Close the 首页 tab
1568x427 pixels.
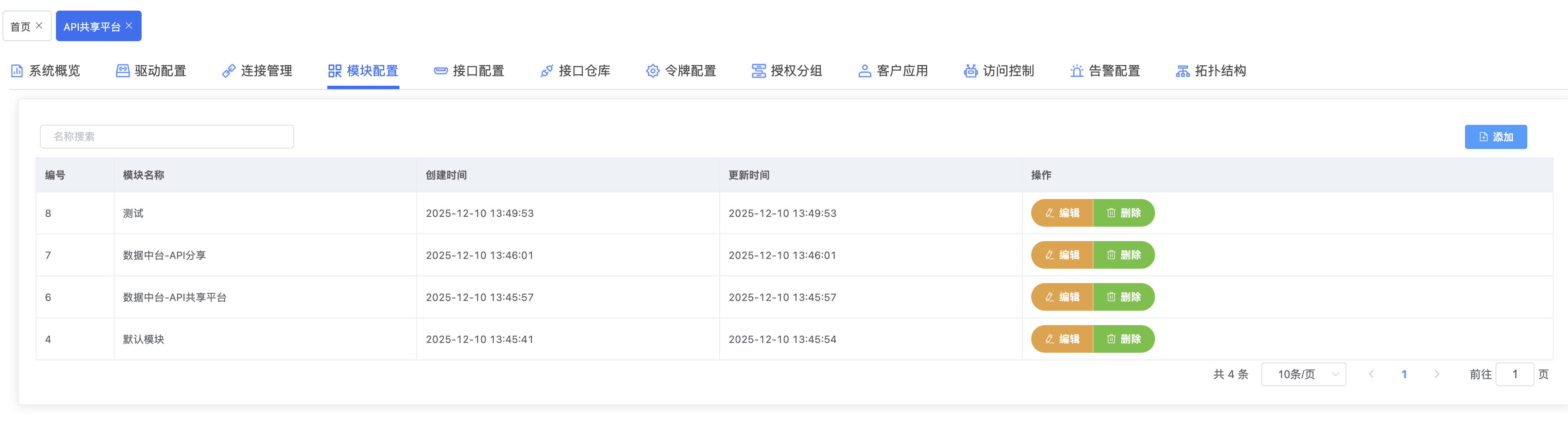click(39, 25)
